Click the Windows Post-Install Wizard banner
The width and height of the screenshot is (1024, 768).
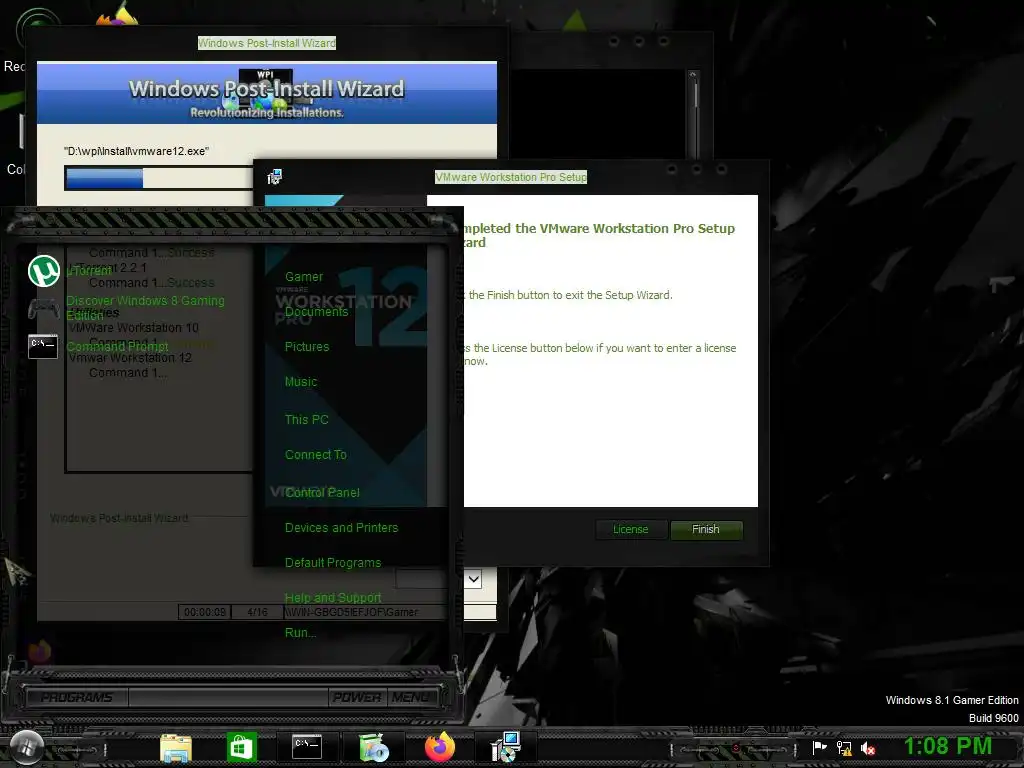[x=266, y=93]
